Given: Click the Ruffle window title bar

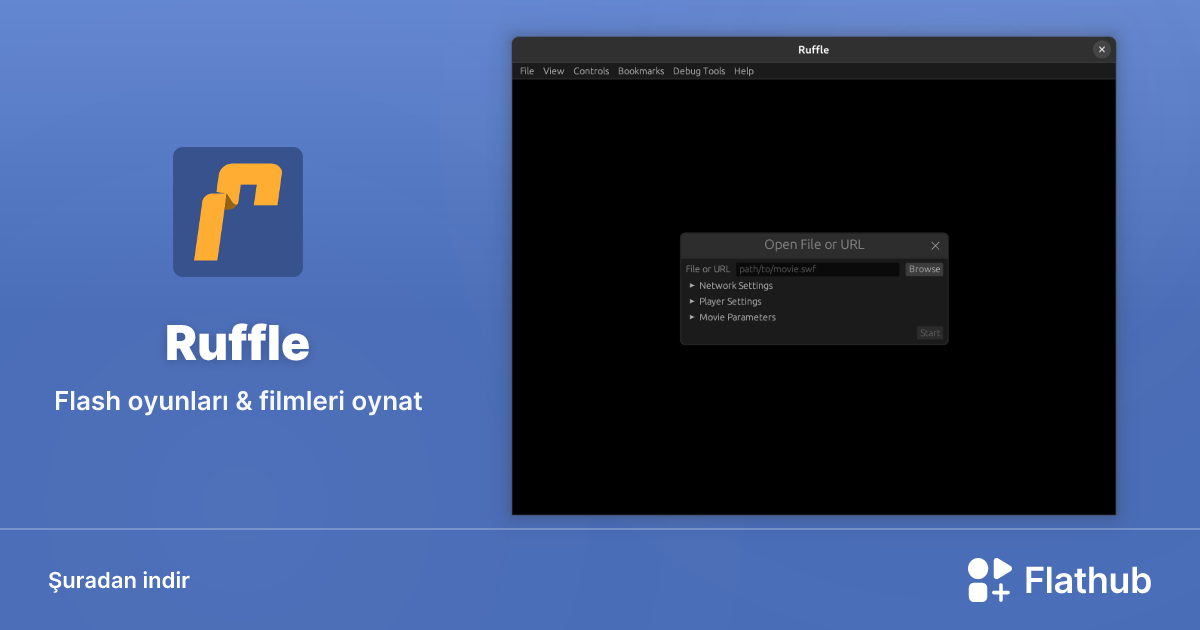Looking at the screenshot, I should click(x=813, y=49).
